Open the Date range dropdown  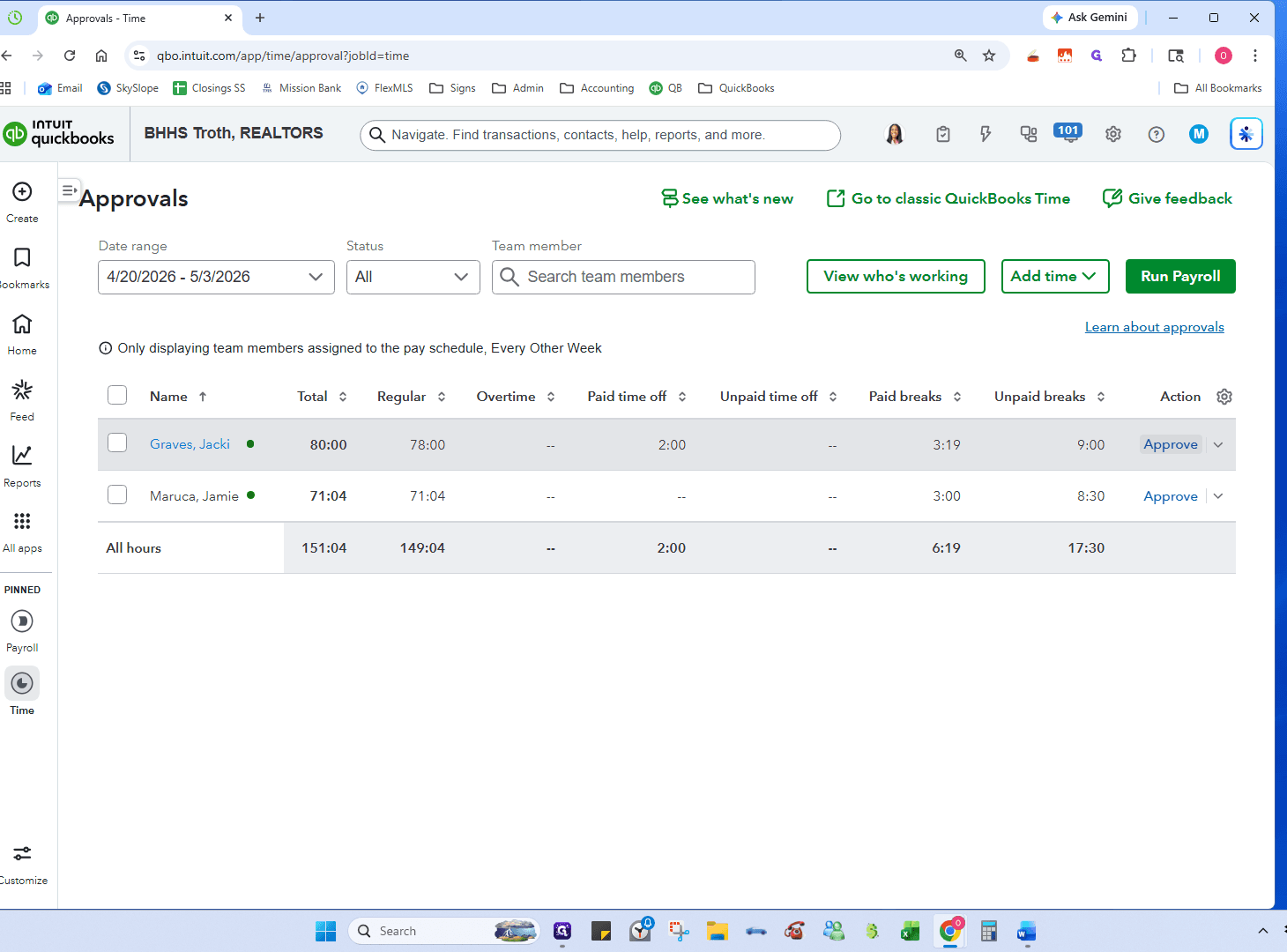216,277
